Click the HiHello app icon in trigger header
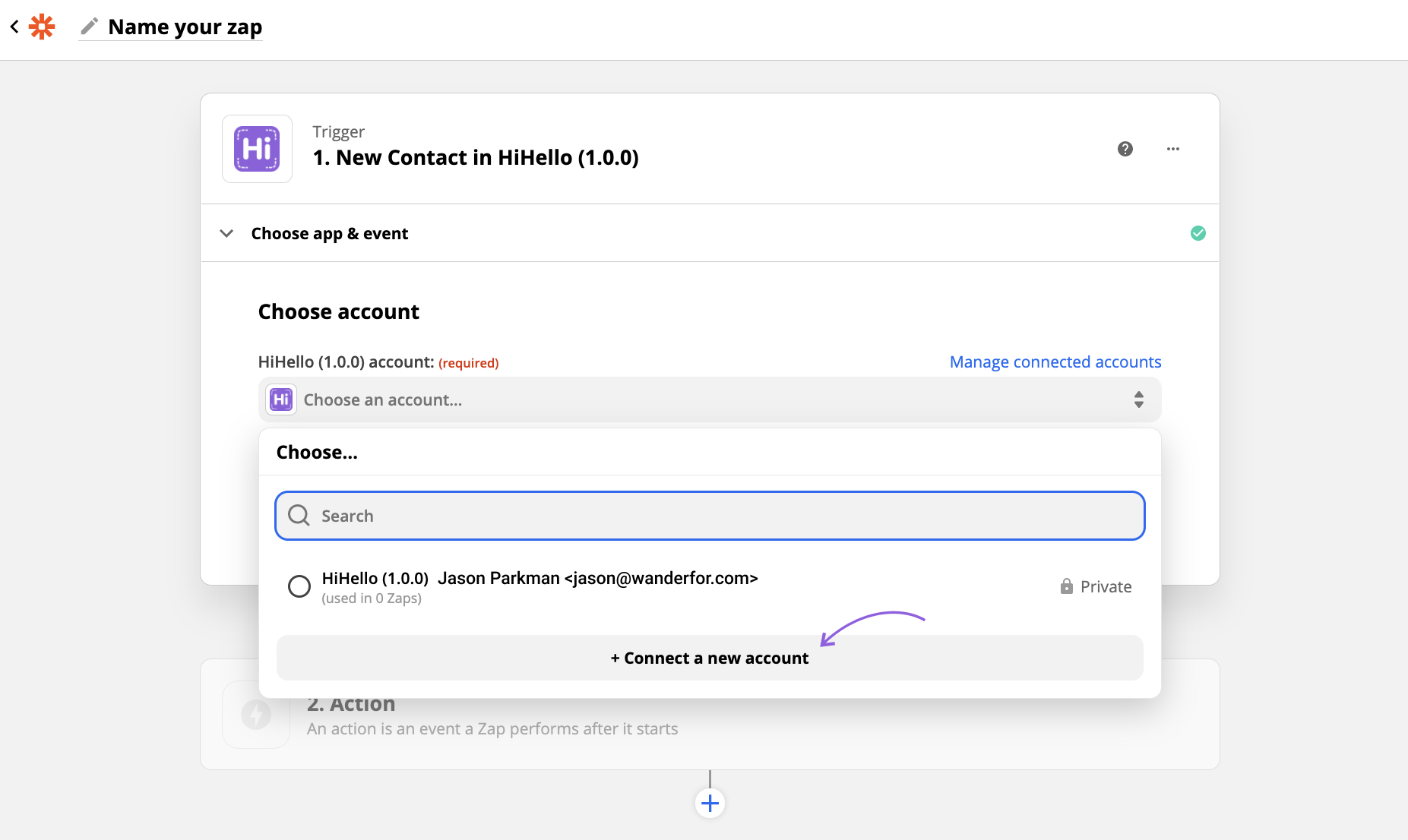Image resolution: width=1408 pixels, height=840 pixels. click(x=257, y=149)
